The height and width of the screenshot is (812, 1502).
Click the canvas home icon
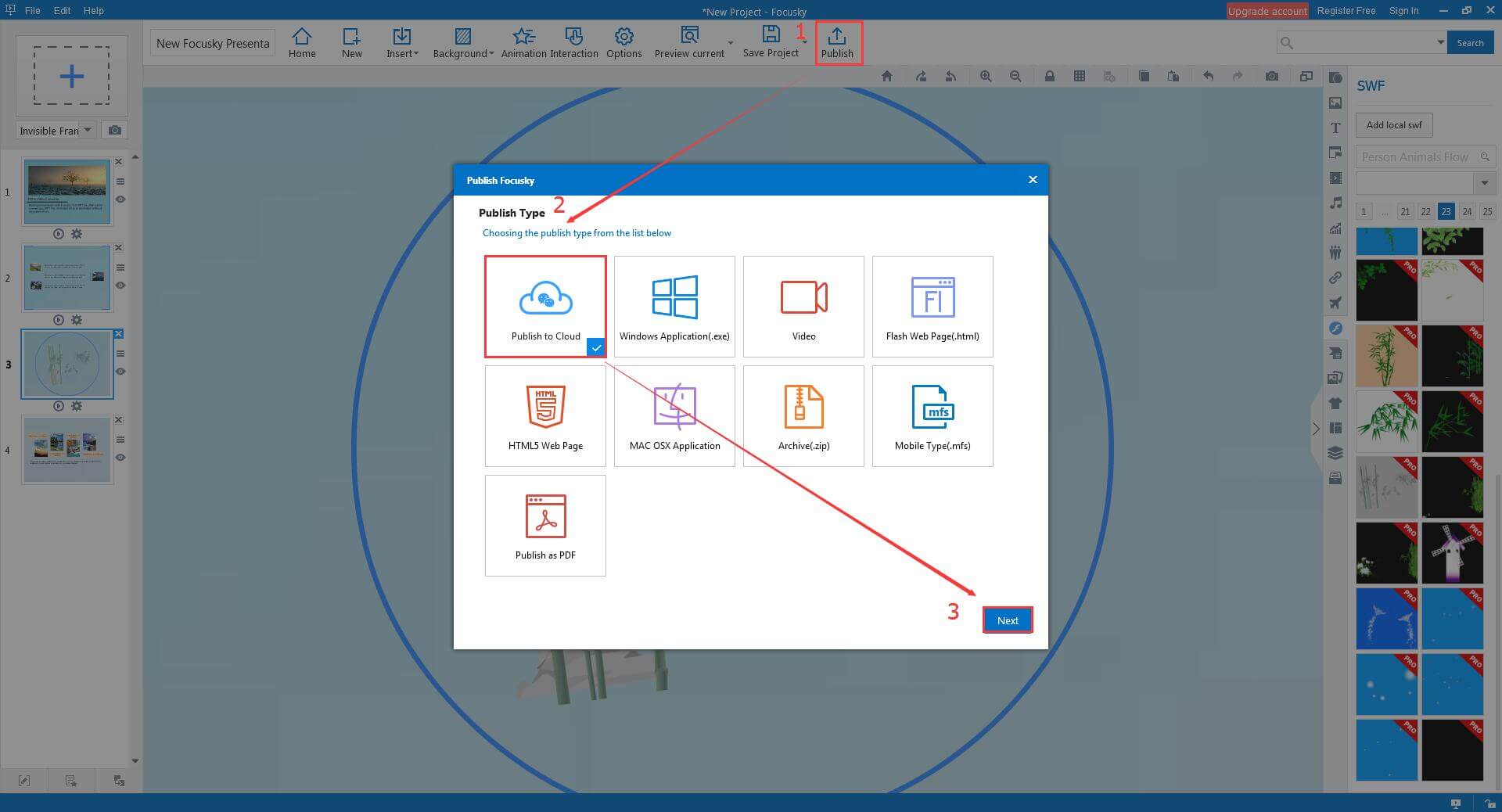point(886,76)
